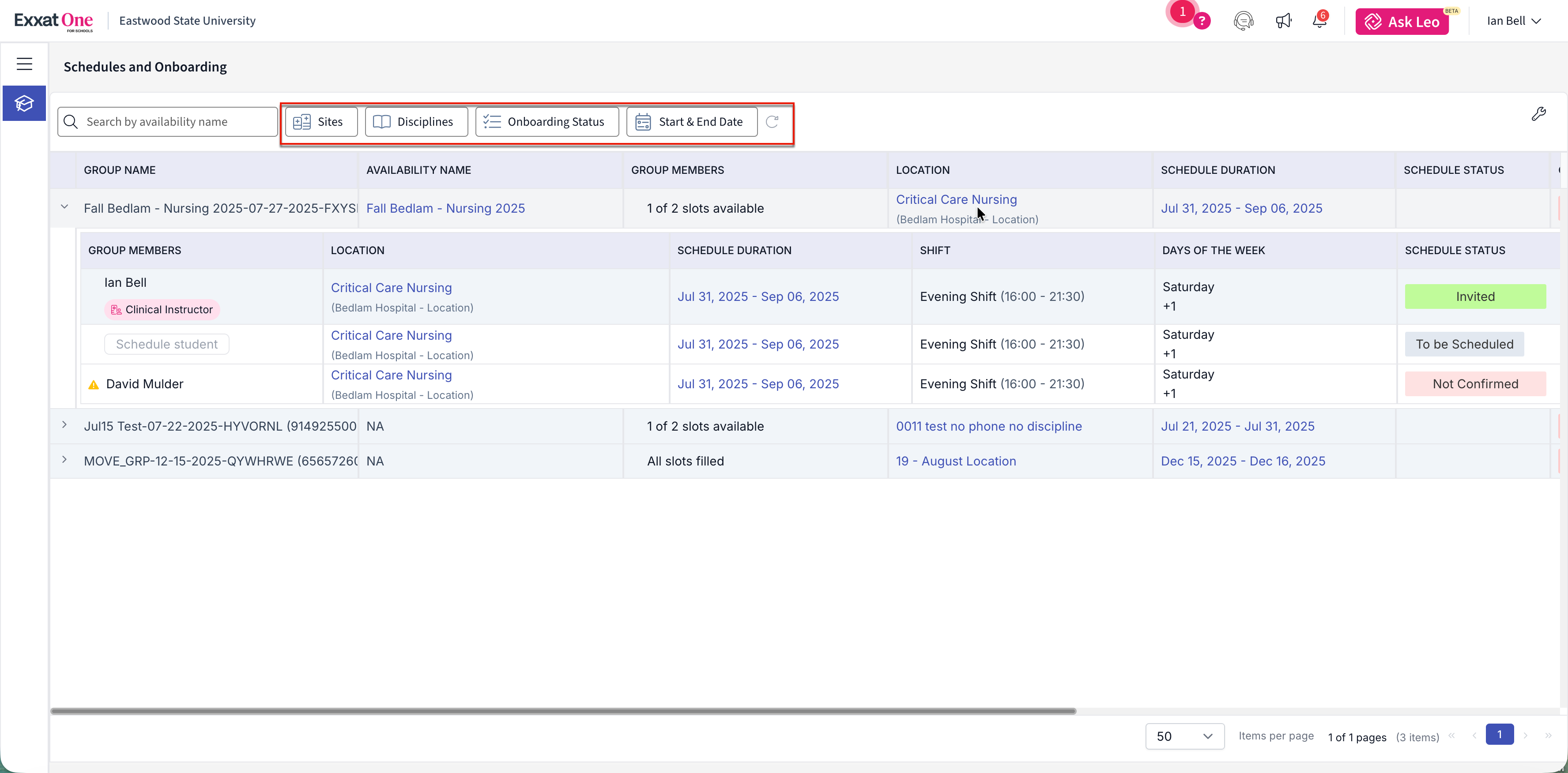Open the notifications bell

[1319, 21]
